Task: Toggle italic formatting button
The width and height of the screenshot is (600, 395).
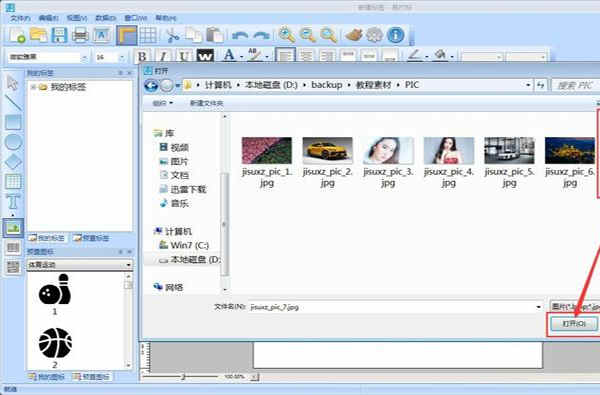Action: [163, 57]
